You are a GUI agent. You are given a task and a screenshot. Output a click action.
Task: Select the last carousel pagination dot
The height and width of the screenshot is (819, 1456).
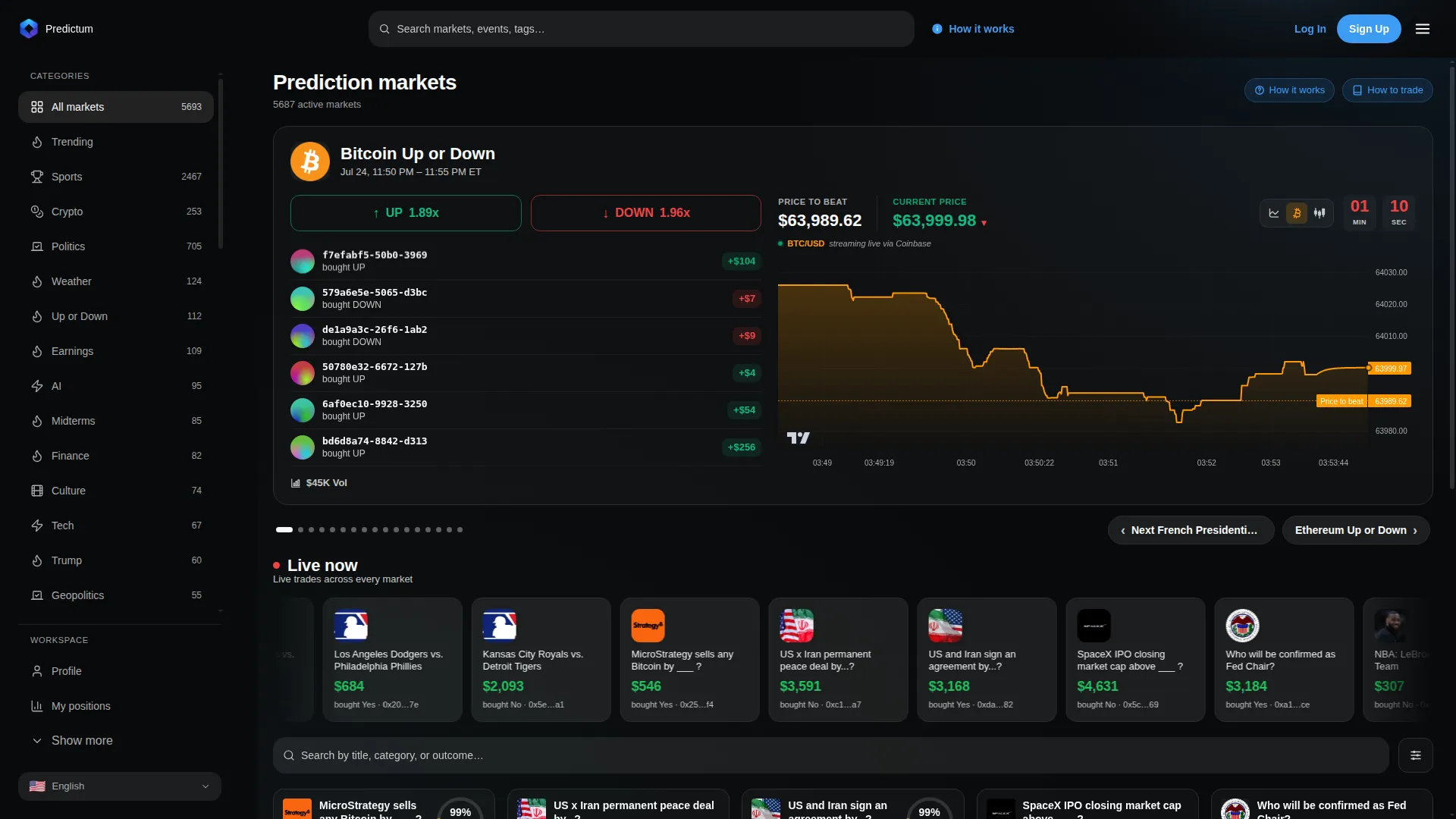pyautogui.click(x=460, y=530)
